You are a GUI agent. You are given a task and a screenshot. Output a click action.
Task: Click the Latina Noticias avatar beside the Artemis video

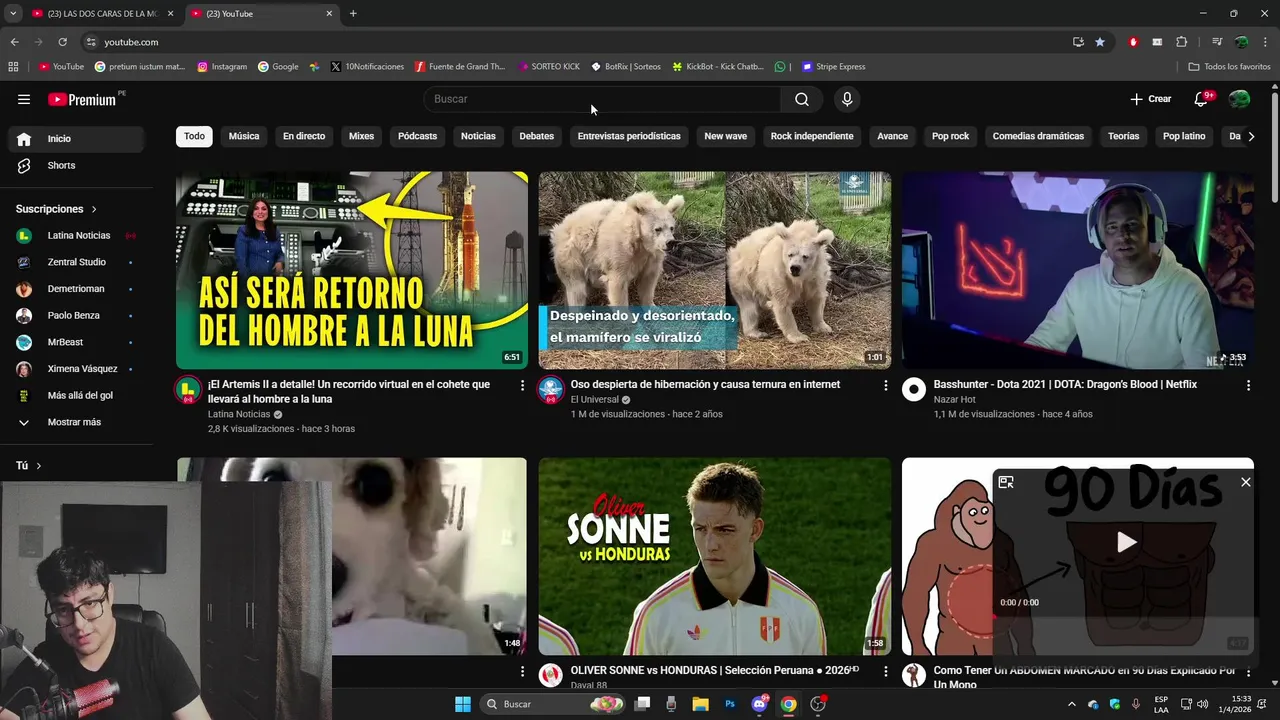click(x=188, y=390)
